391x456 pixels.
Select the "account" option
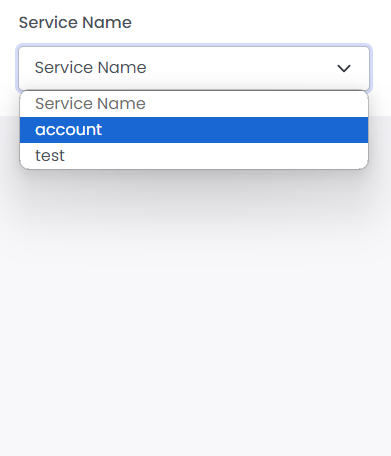tap(194, 130)
